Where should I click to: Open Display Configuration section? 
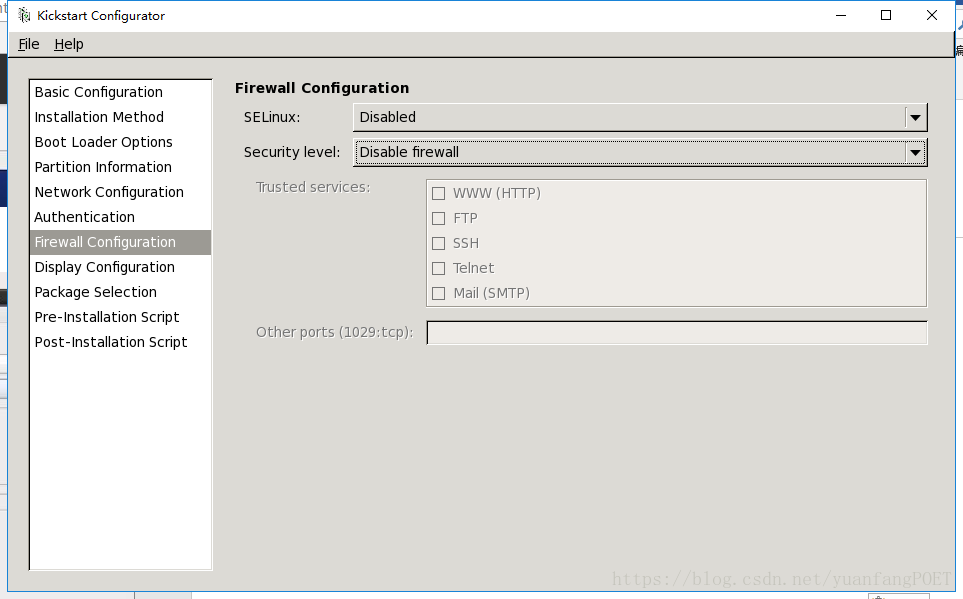click(120, 267)
